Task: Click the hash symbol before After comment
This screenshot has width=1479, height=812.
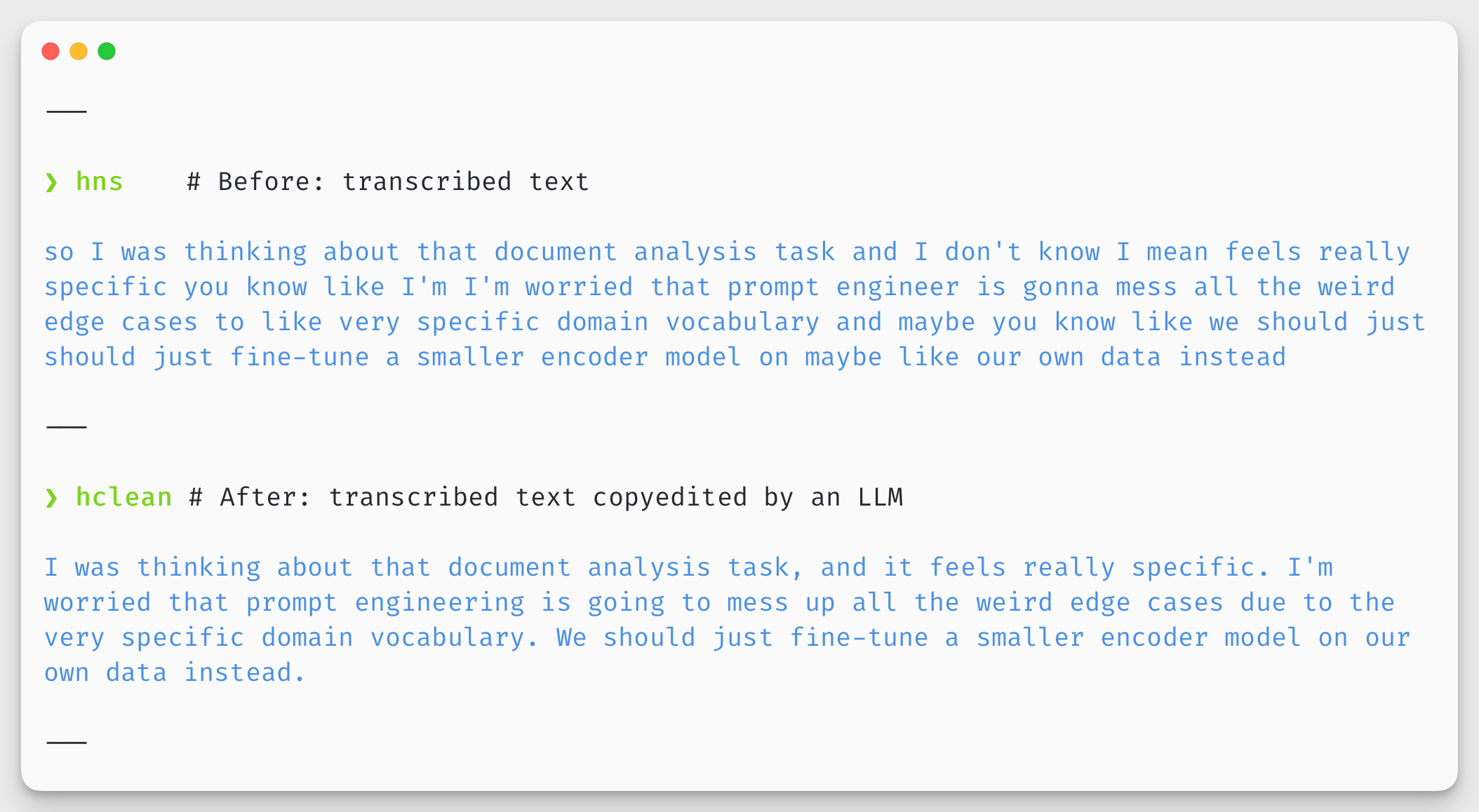Action: [x=195, y=497]
